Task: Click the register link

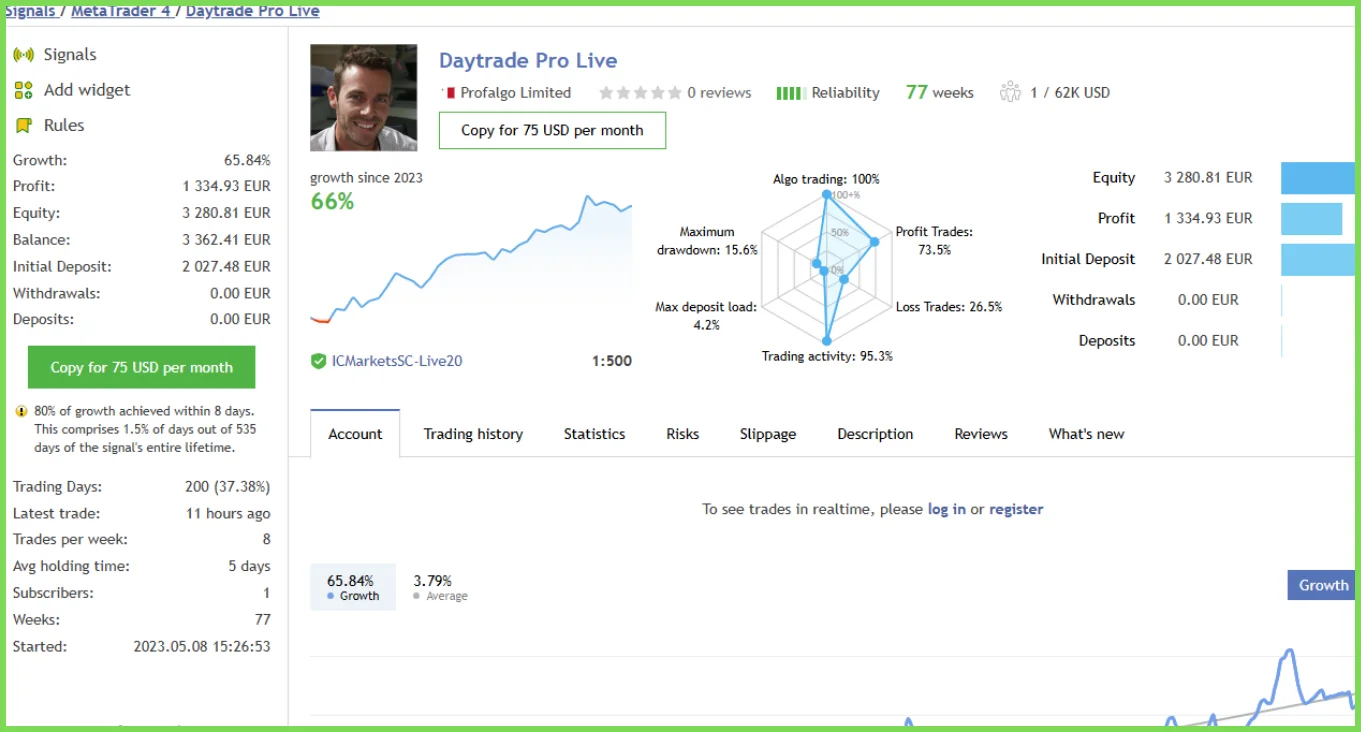Action: [x=1016, y=509]
